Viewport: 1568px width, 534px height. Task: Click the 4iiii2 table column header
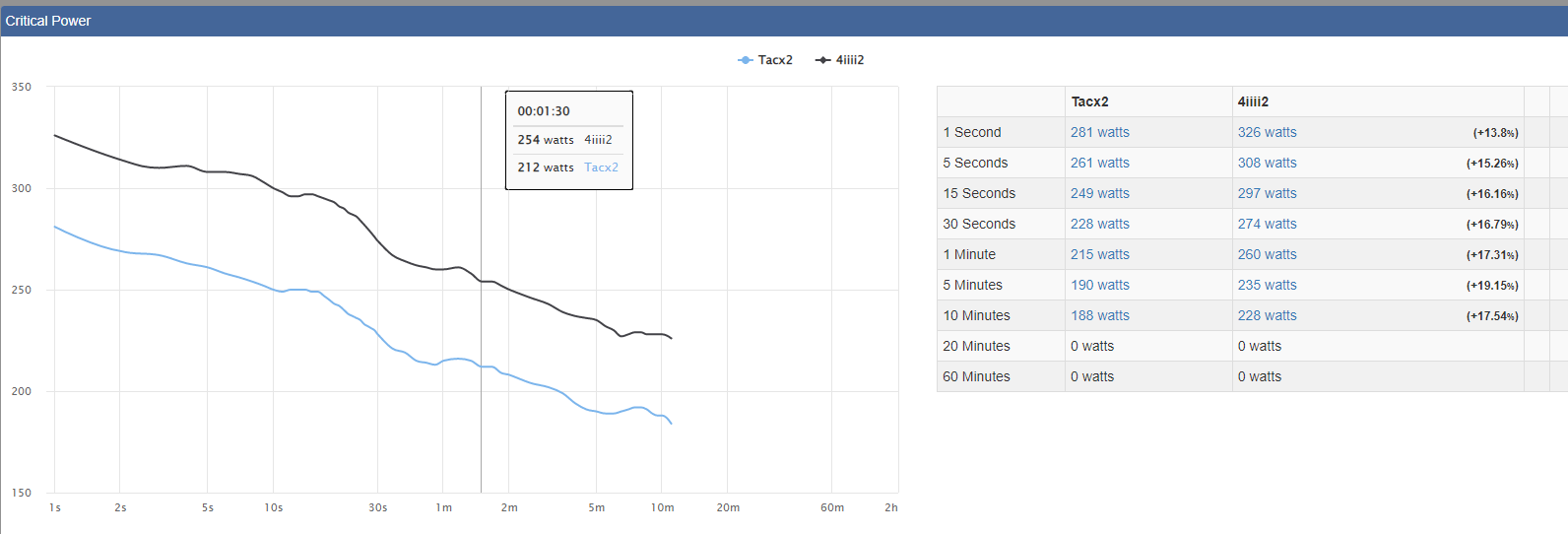[x=1253, y=101]
